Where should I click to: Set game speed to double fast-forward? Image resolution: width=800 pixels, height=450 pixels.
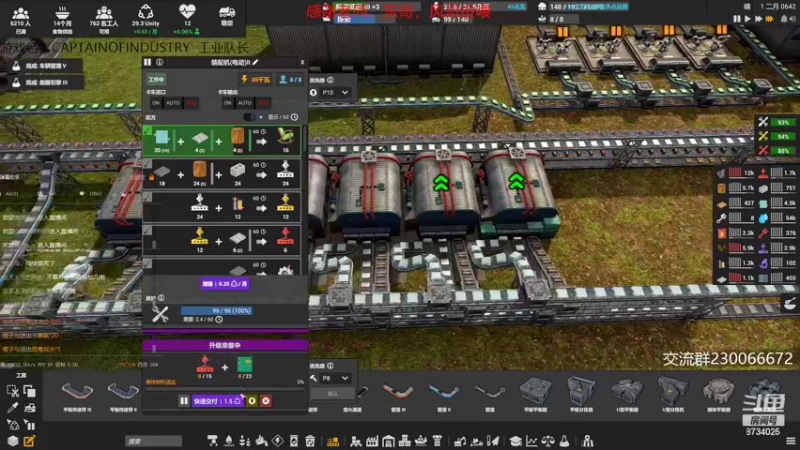[x=759, y=19]
